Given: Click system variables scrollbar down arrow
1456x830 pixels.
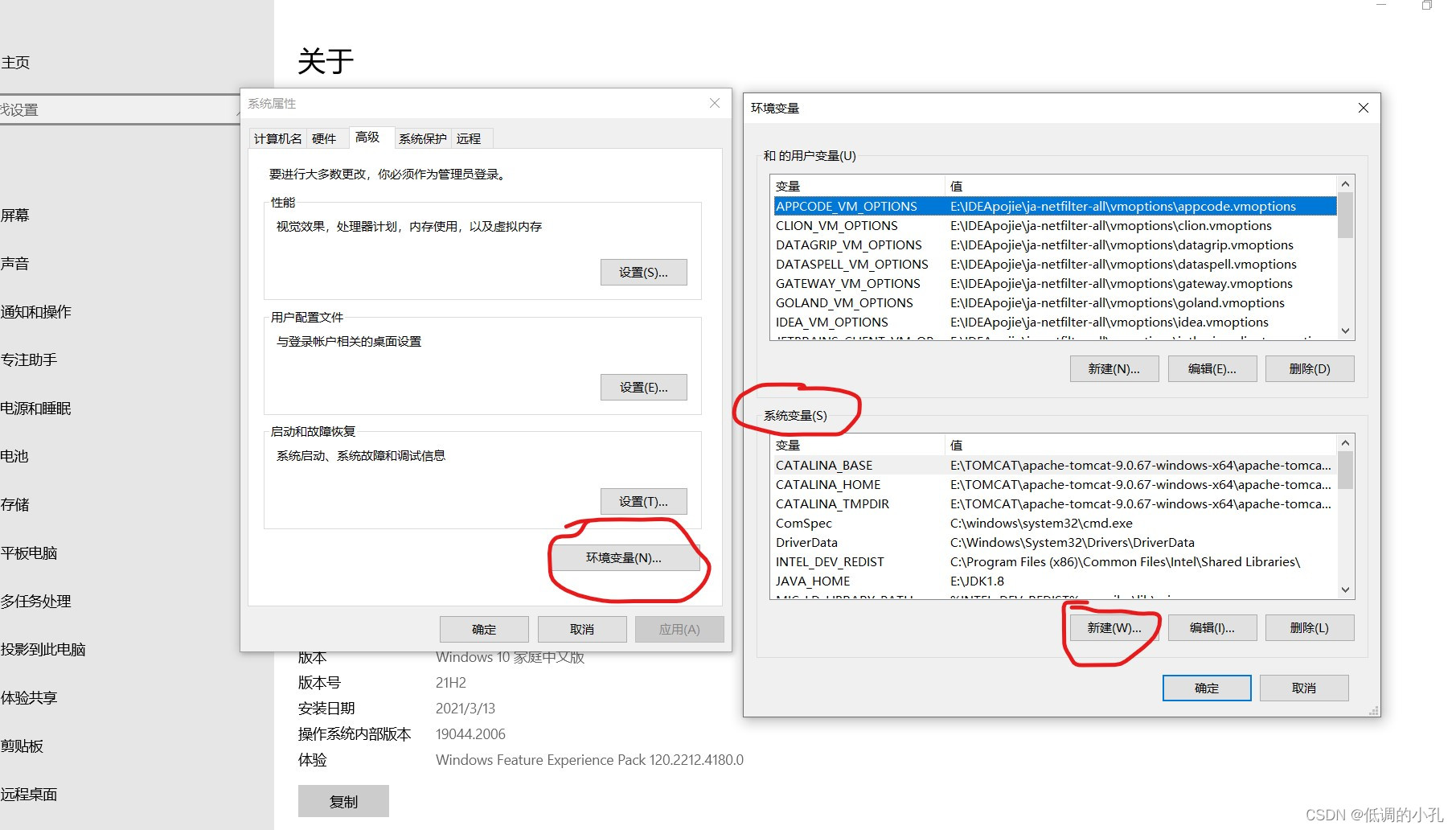Looking at the screenshot, I should point(1345,590).
